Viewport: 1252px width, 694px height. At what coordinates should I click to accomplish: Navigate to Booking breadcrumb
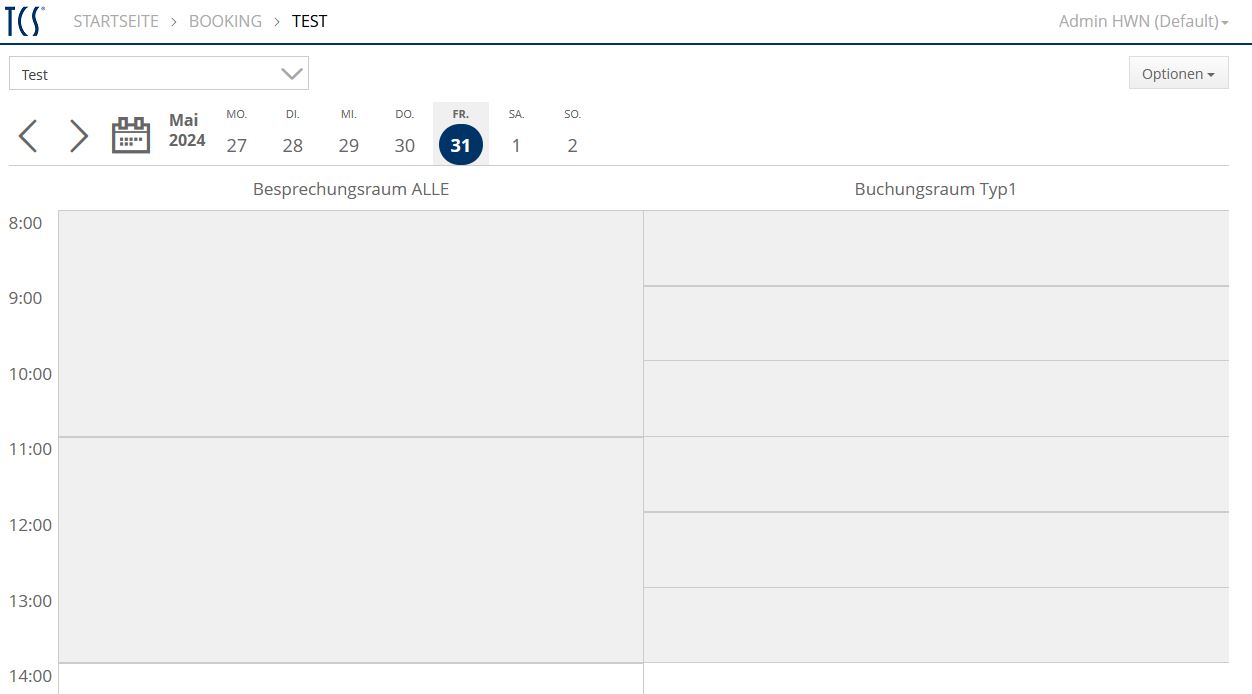tap(225, 21)
